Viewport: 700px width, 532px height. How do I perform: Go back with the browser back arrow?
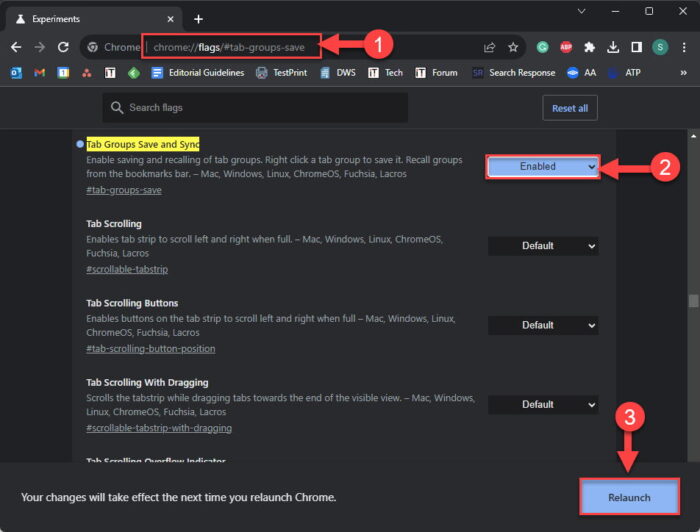click(16, 47)
